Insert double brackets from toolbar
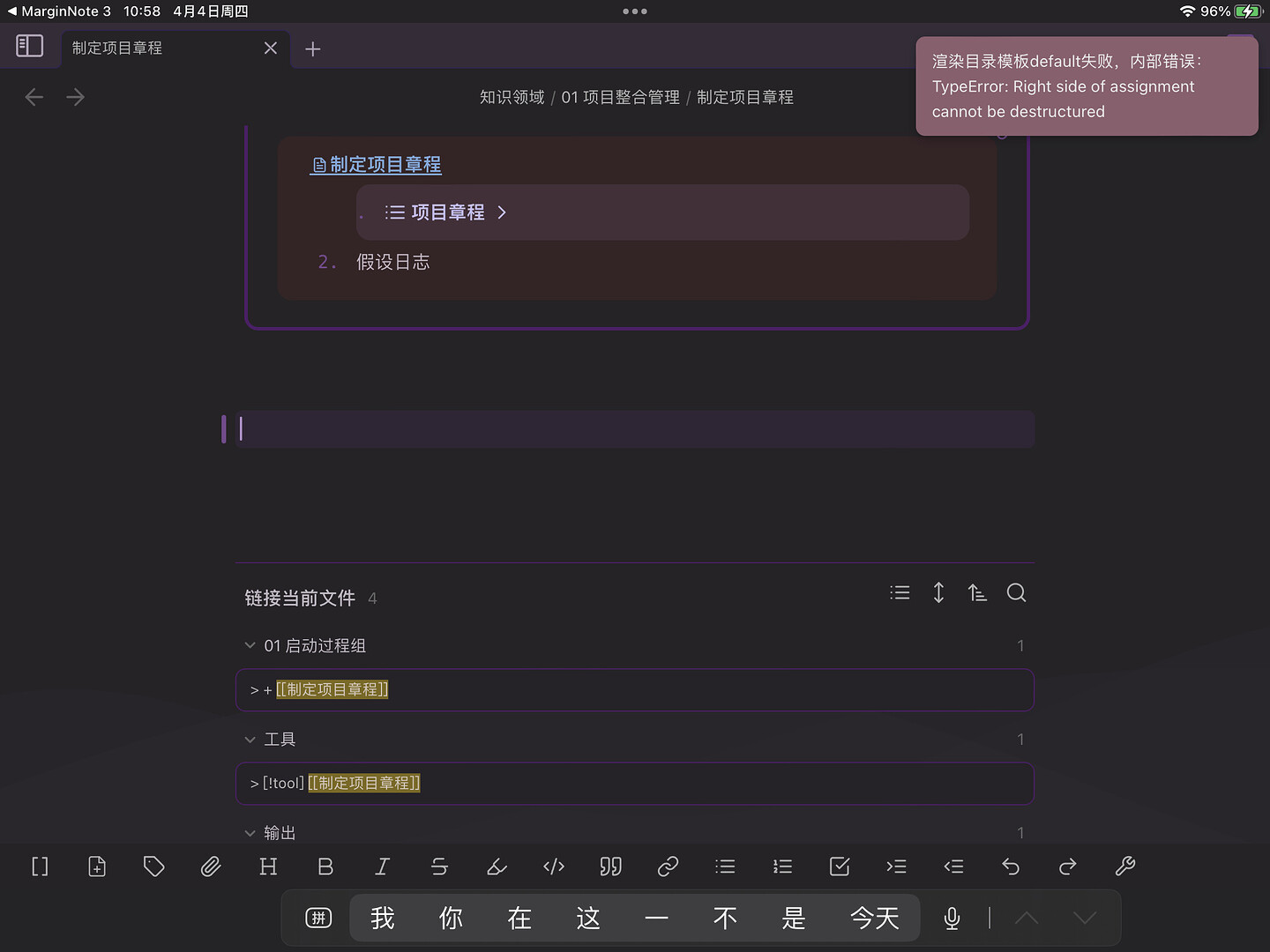 click(x=40, y=866)
